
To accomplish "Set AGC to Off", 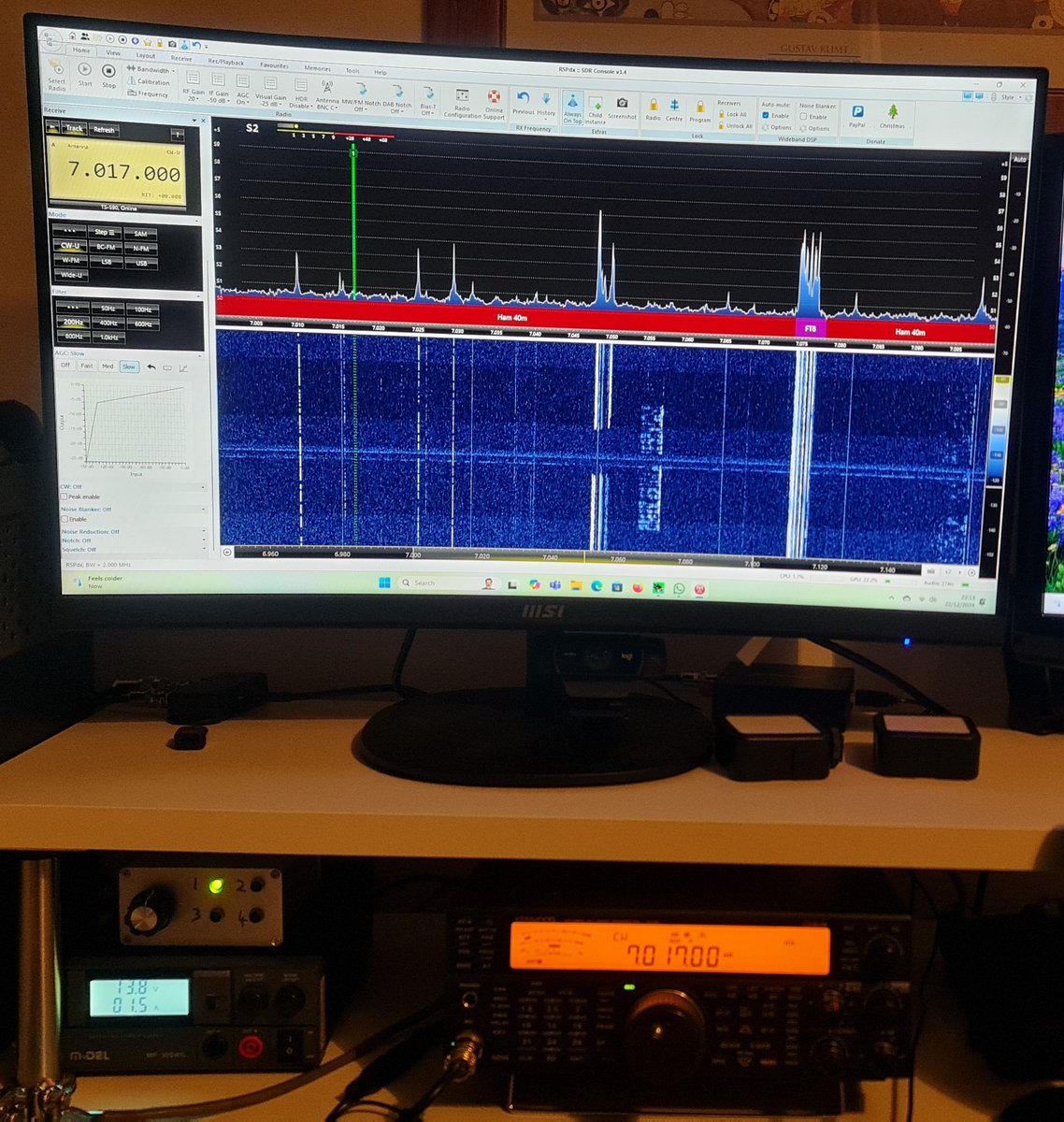I will (66, 367).
